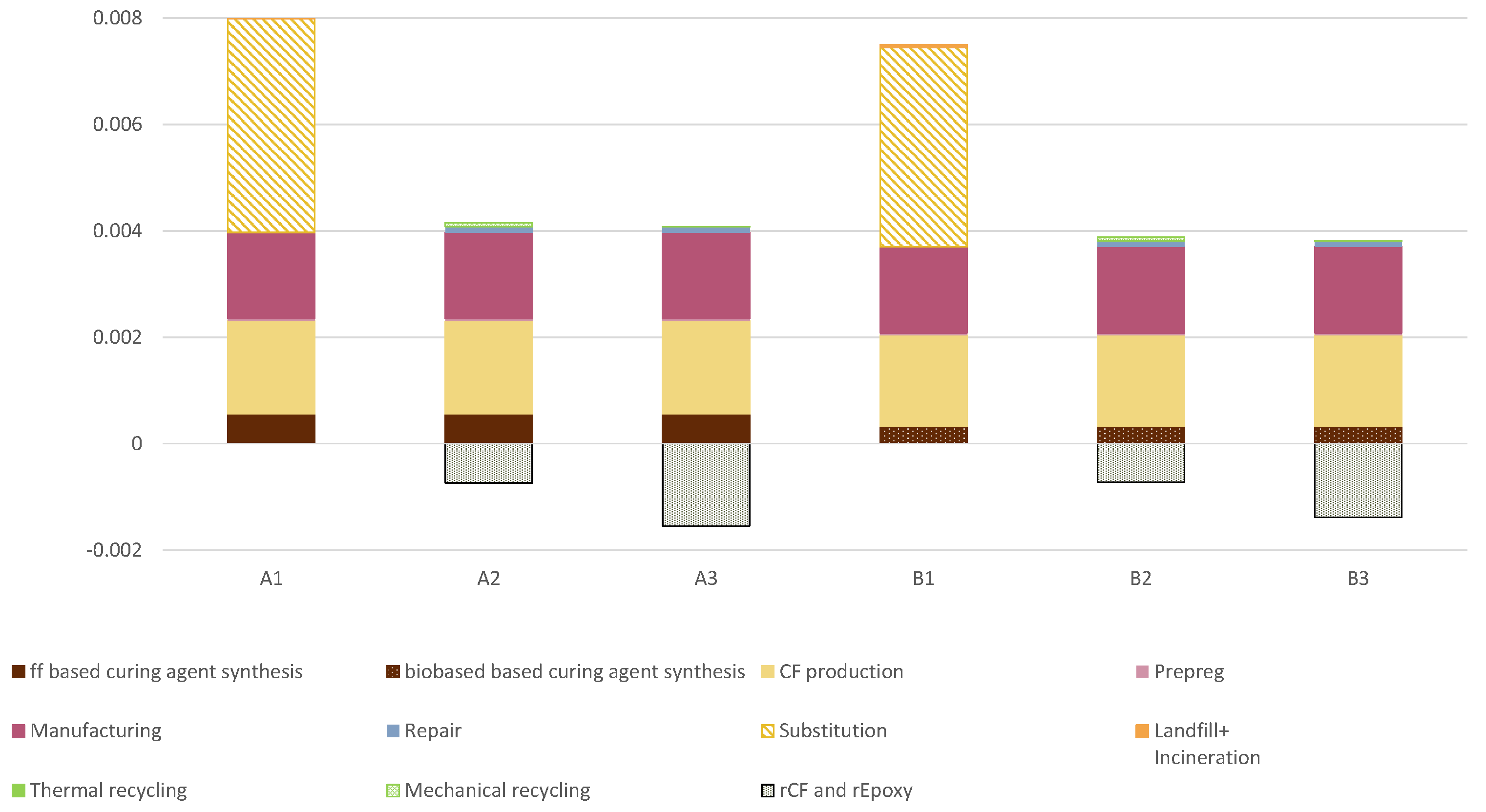Click the negative rCF segment of bar B3
The image size is (1486, 812).
coord(1358,480)
